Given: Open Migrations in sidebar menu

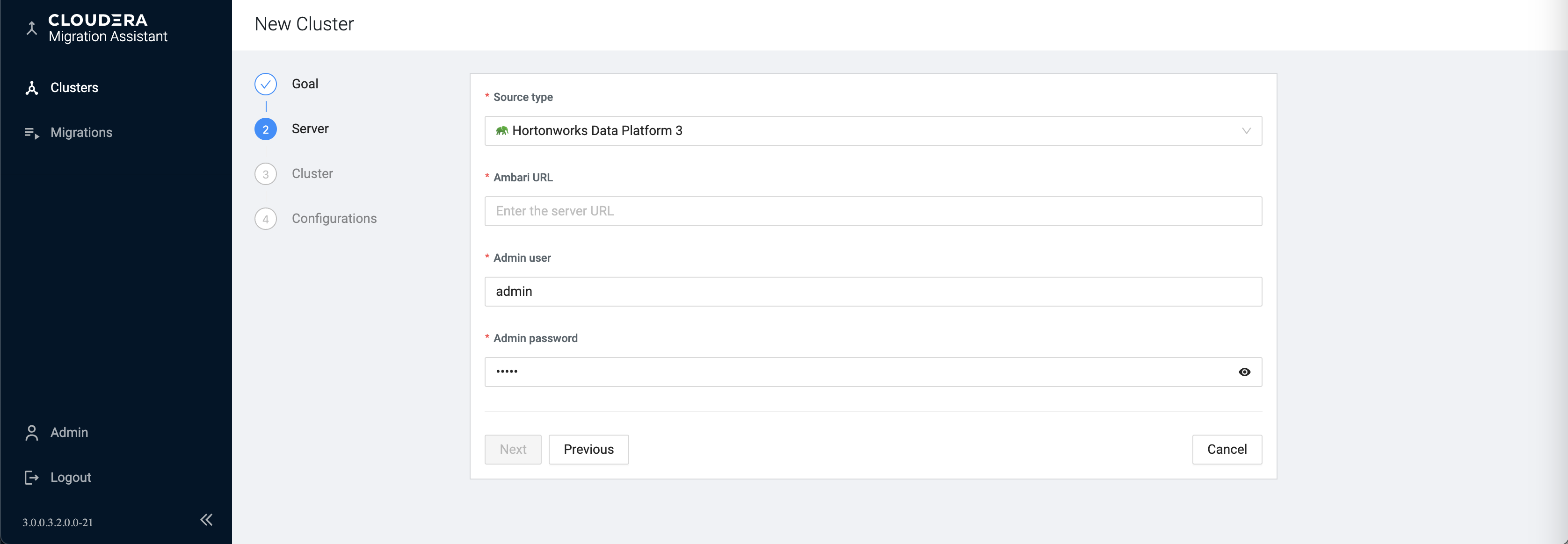Looking at the screenshot, I should 81,133.
